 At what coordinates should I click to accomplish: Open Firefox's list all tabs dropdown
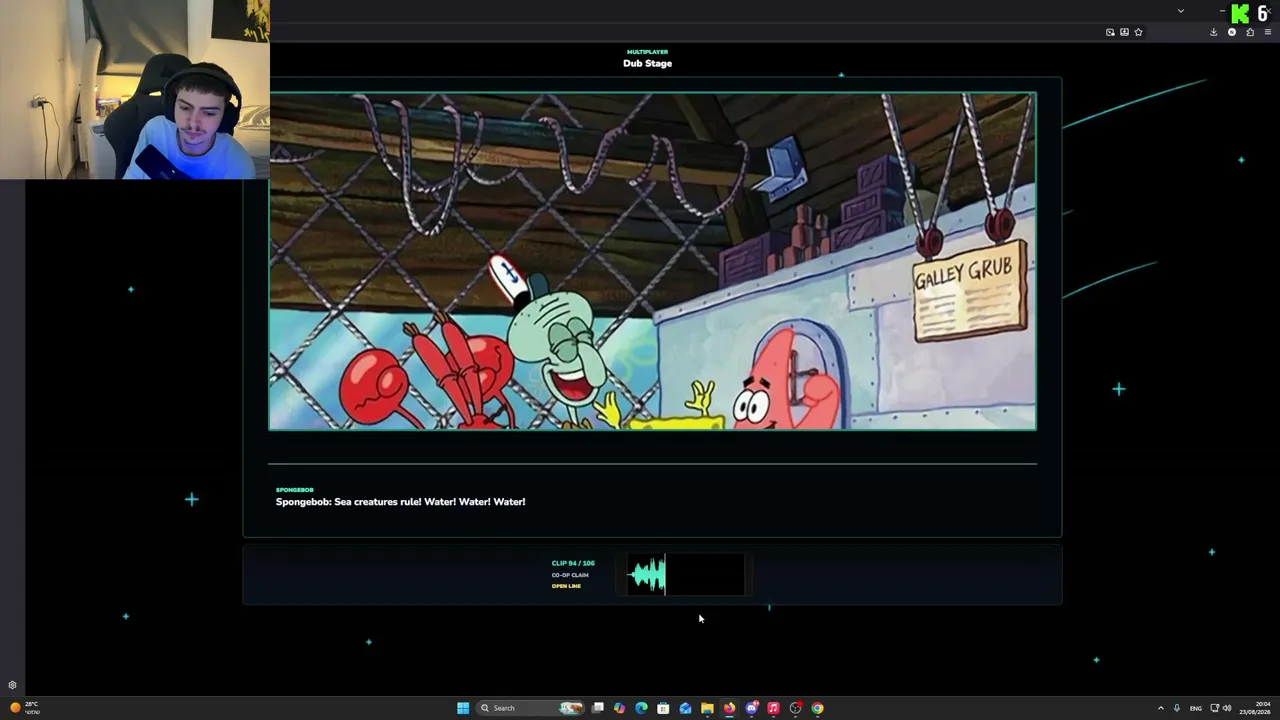coord(1181,11)
